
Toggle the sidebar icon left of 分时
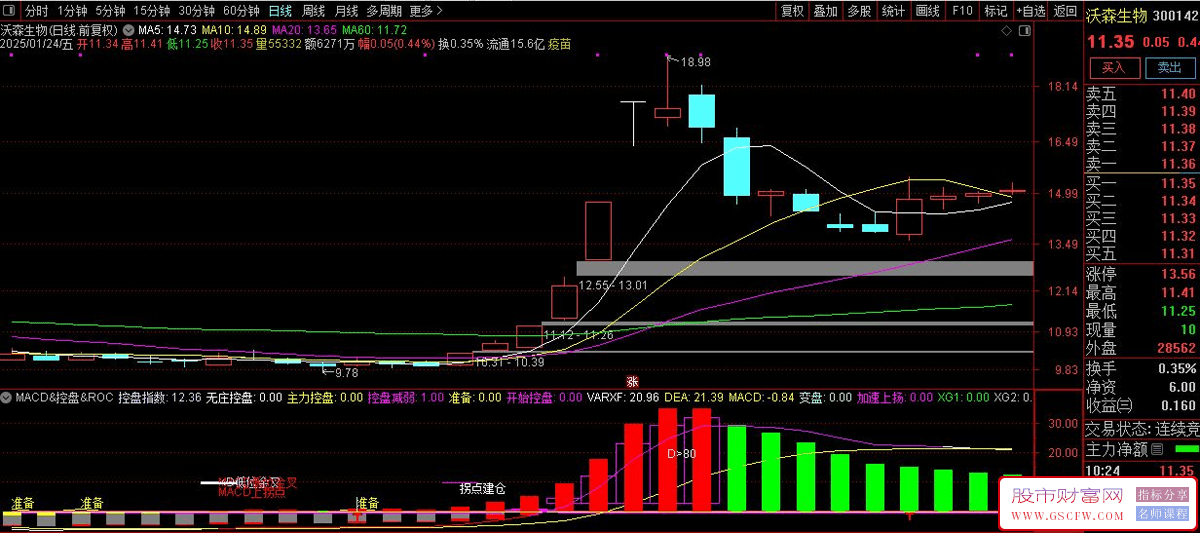click(10, 11)
